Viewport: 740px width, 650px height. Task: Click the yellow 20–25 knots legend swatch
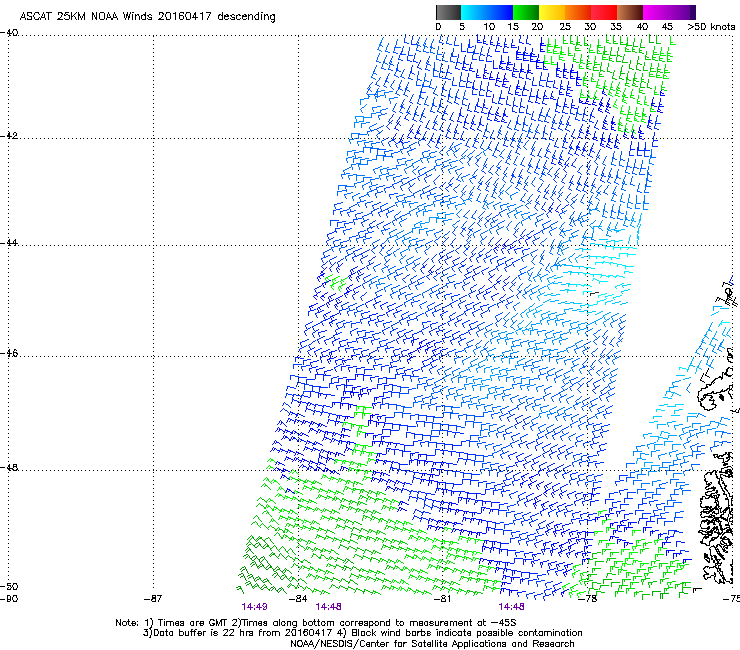point(552,12)
